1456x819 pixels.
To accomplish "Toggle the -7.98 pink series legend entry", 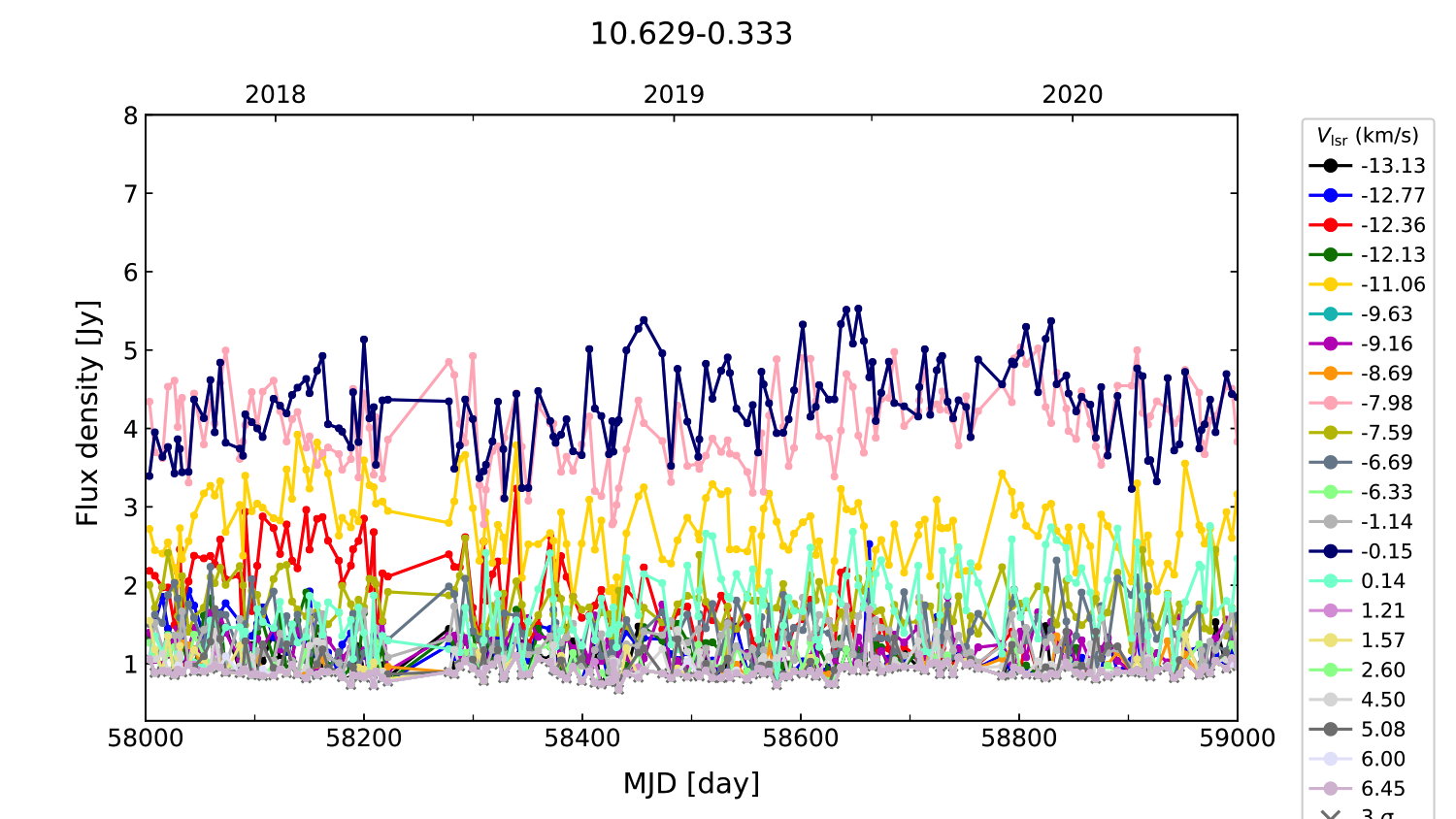I will click(1364, 403).
